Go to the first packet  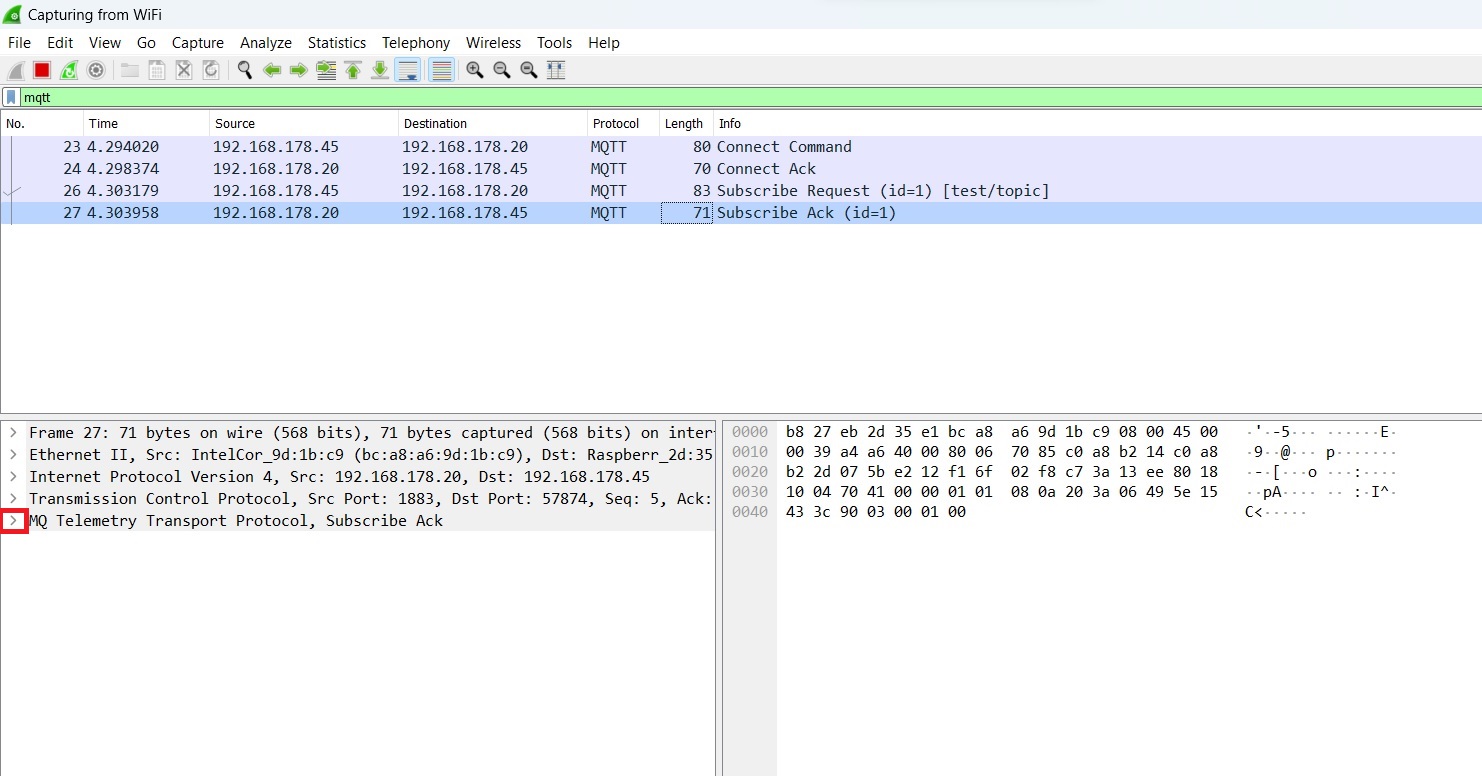(352, 69)
